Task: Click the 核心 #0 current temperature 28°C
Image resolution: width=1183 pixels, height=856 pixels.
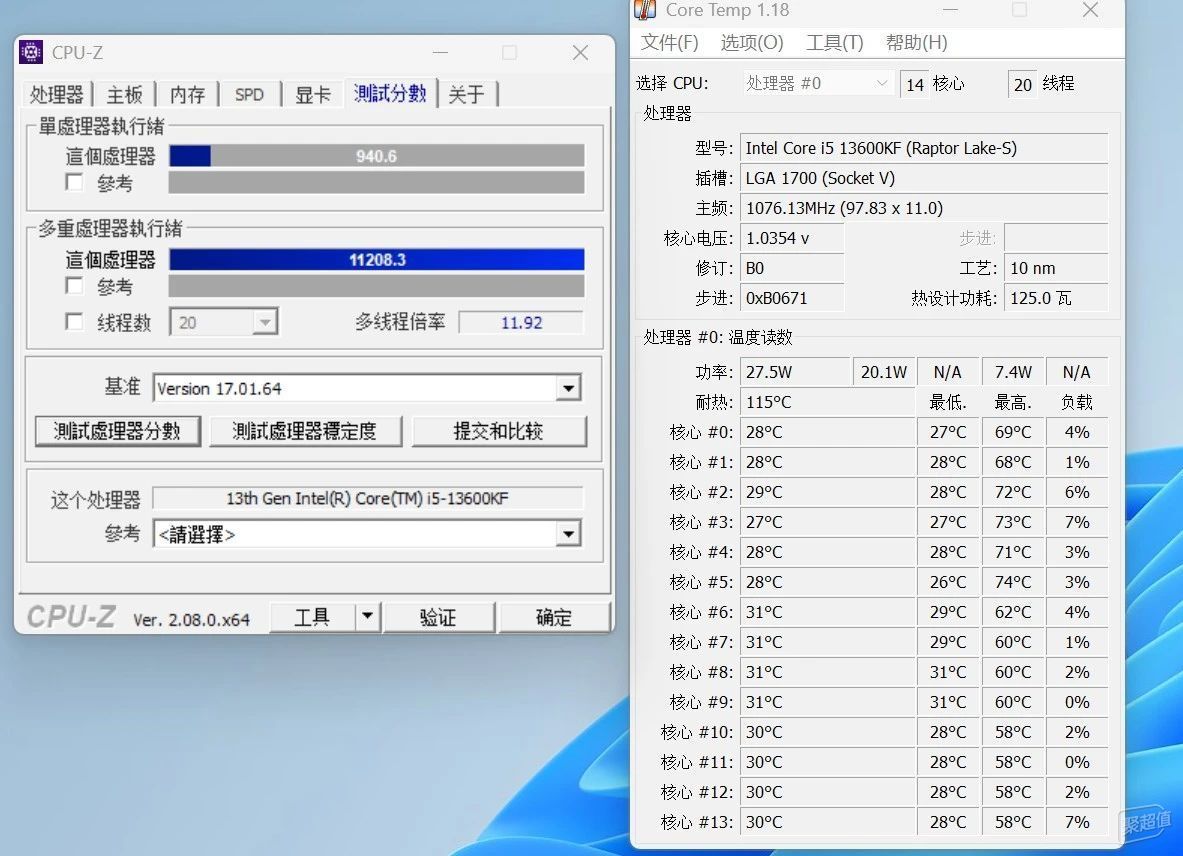Action: (x=828, y=432)
